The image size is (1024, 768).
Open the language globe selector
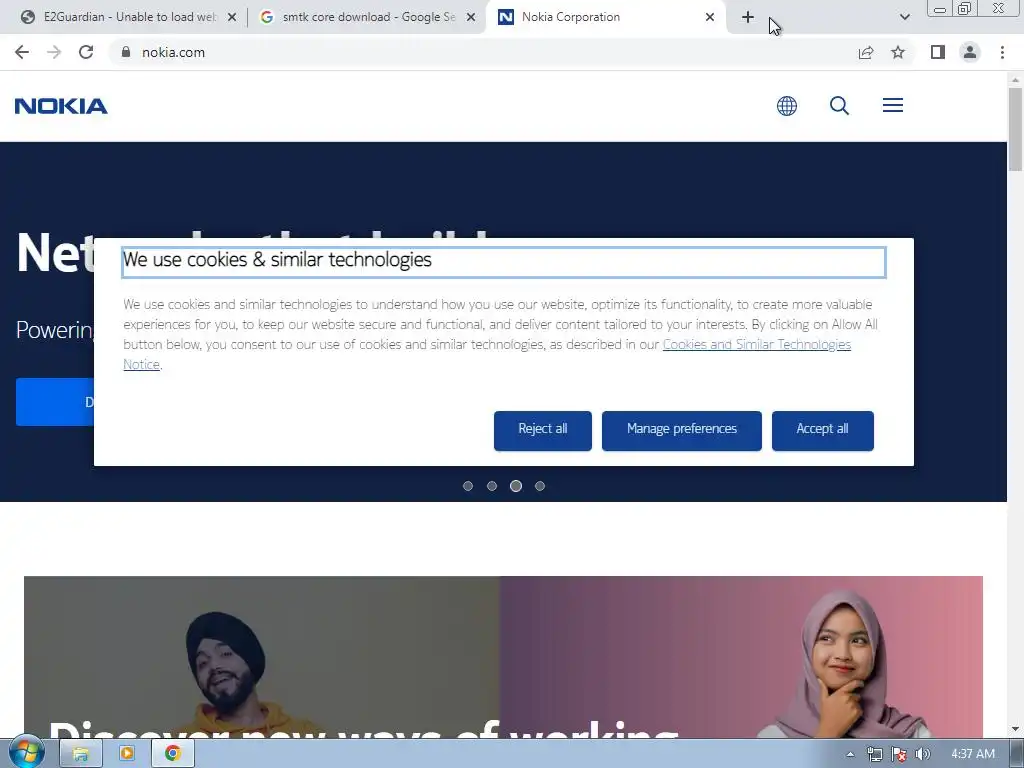tap(787, 106)
